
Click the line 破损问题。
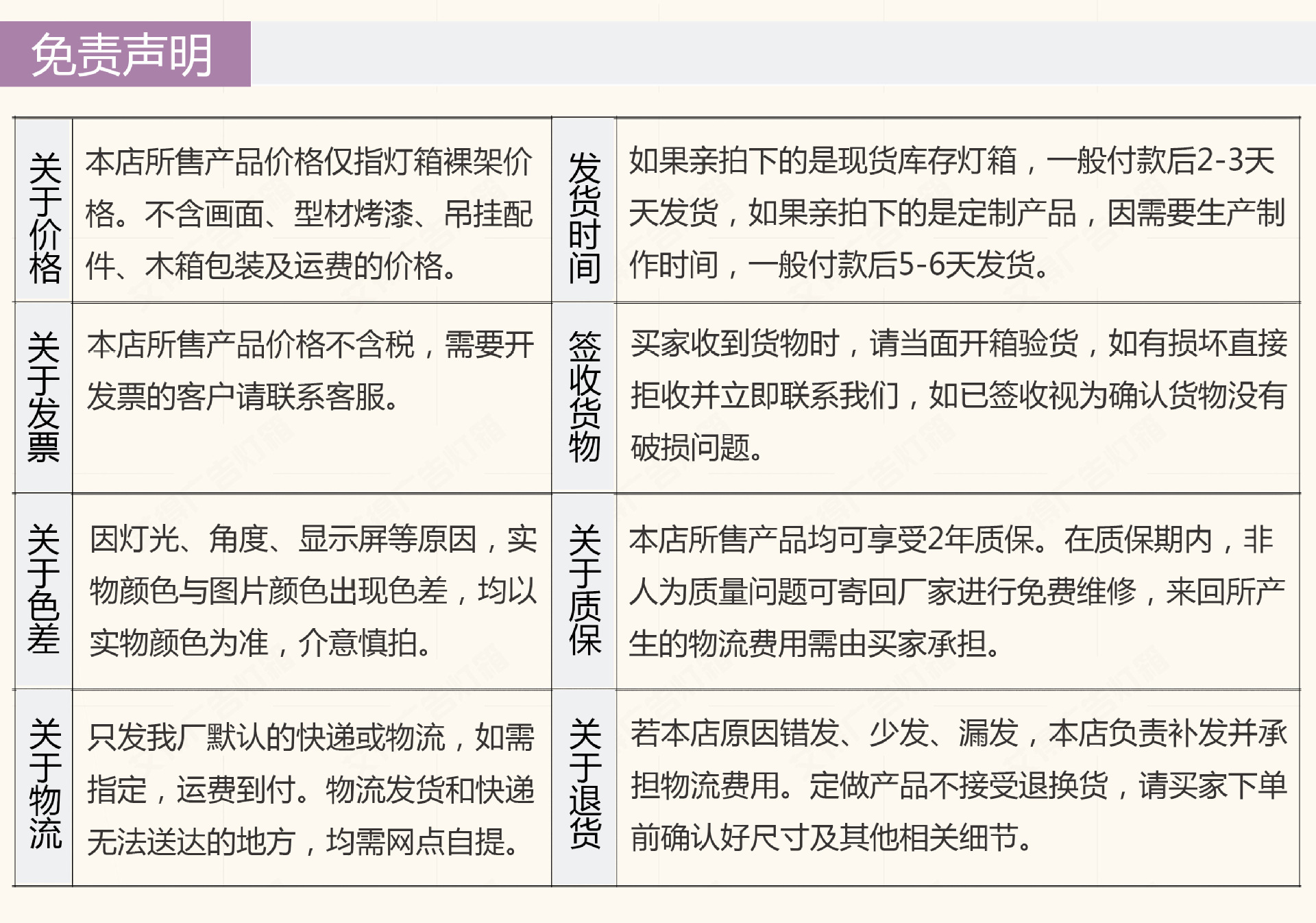[696, 447]
